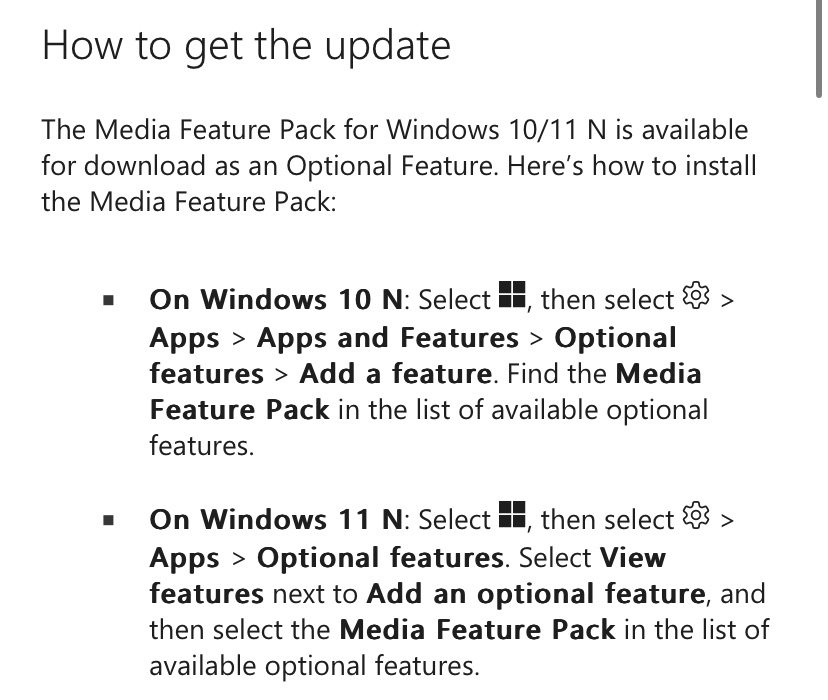Click "Media Feature Pack" in the Windows 11 step
This screenshot has width=828, height=700.
click(x=477, y=630)
